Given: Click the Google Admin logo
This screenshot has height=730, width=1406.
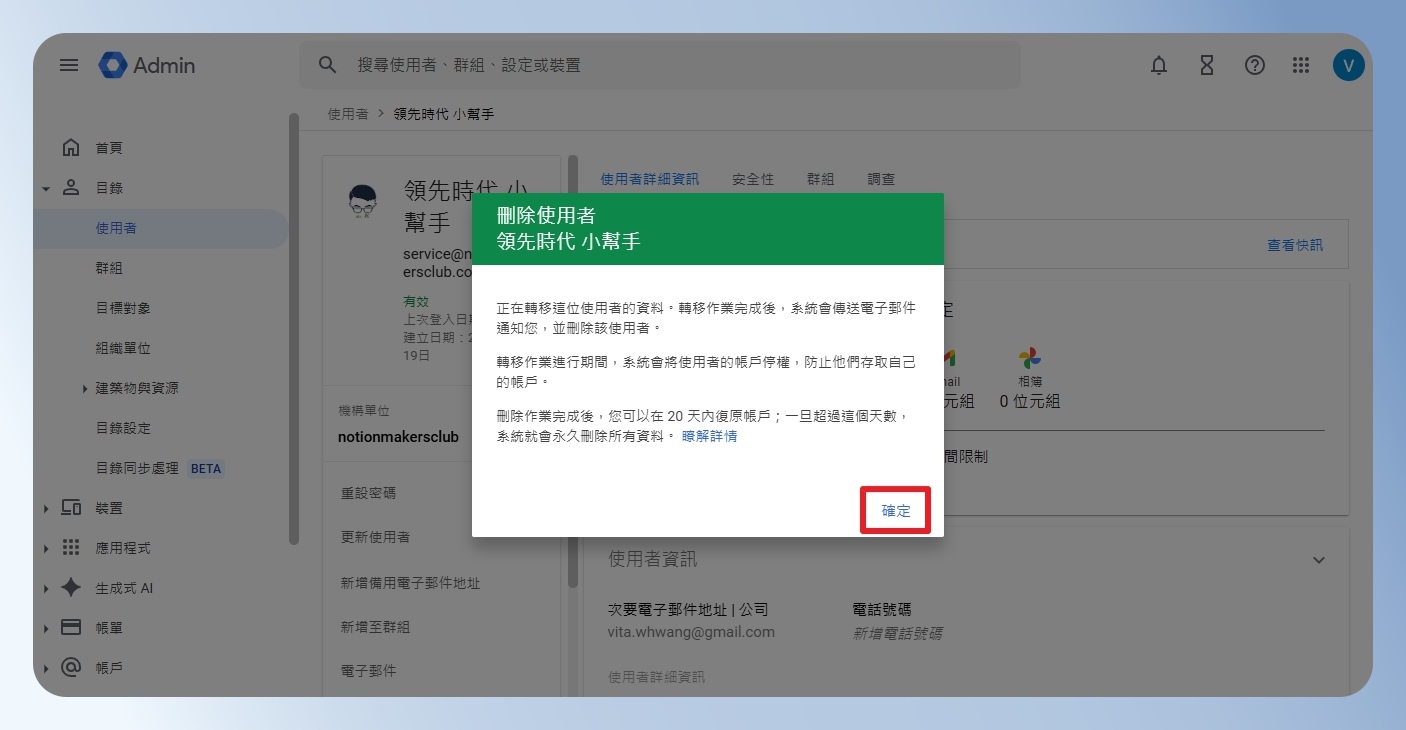Looking at the screenshot, I should coord(147,65).
